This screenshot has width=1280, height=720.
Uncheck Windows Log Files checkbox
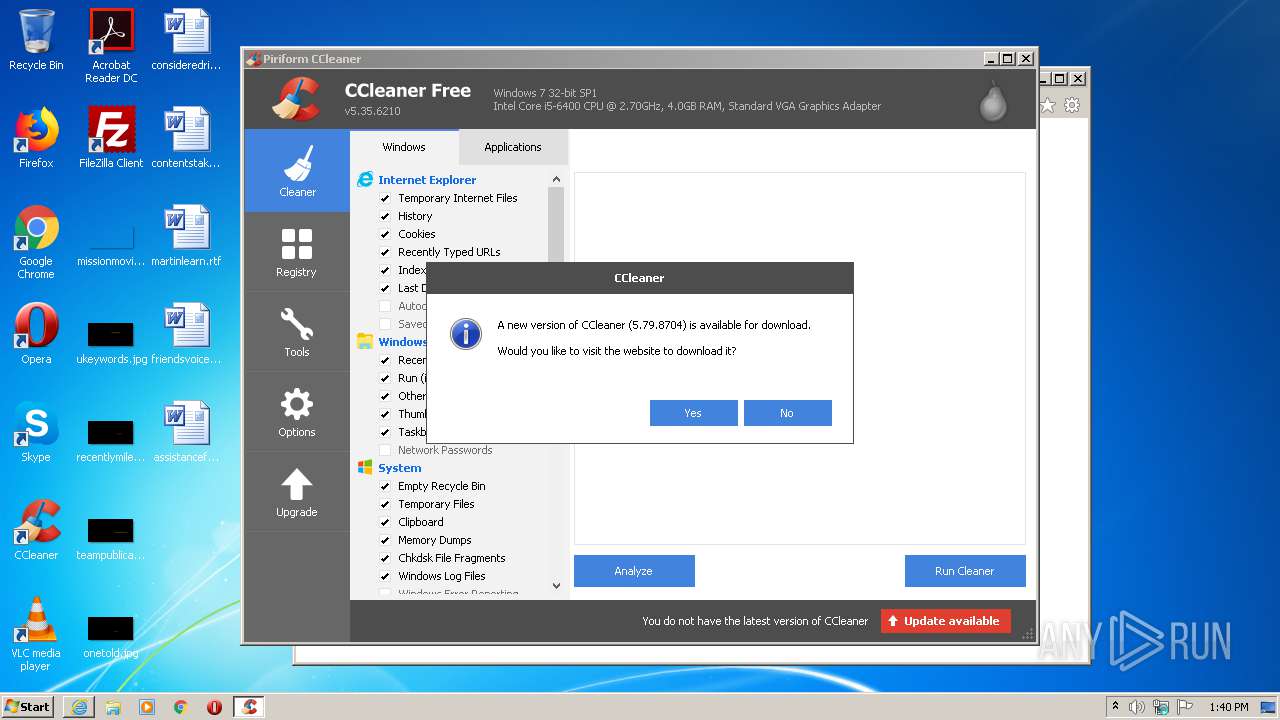tap(385, 576)
